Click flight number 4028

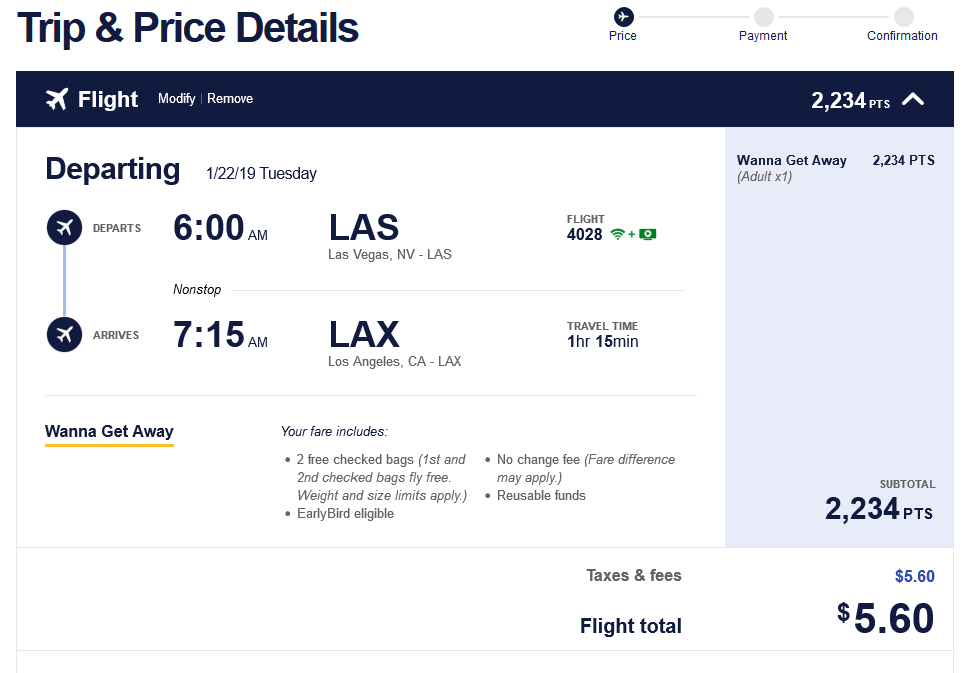[585, 234]
